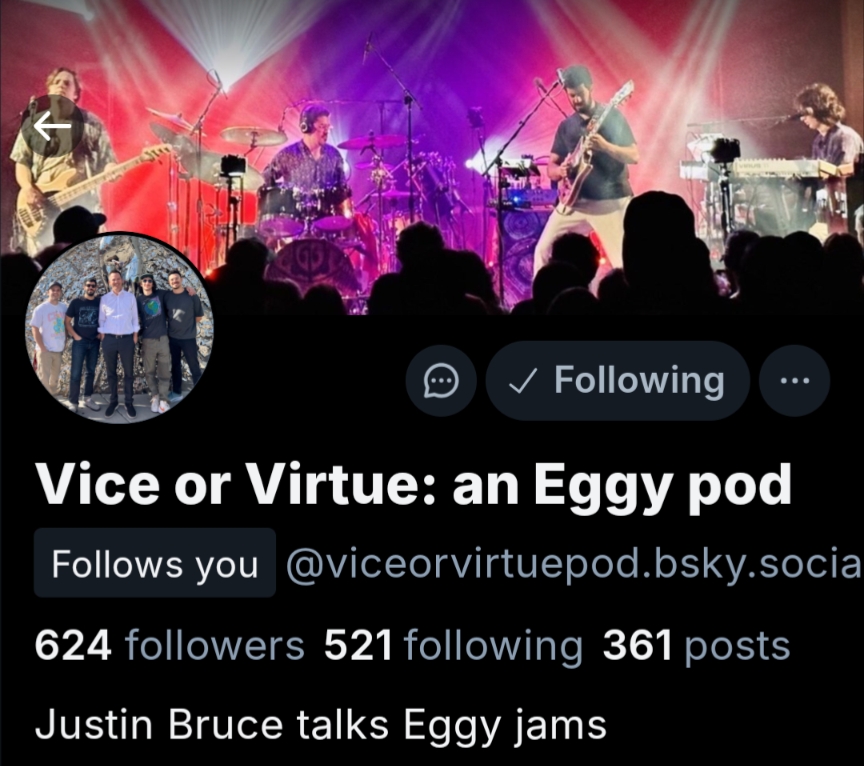Open chat message bubble icon
Image resolution: width=864 pixels, height=766 pixels.
(x=441, y=381)
